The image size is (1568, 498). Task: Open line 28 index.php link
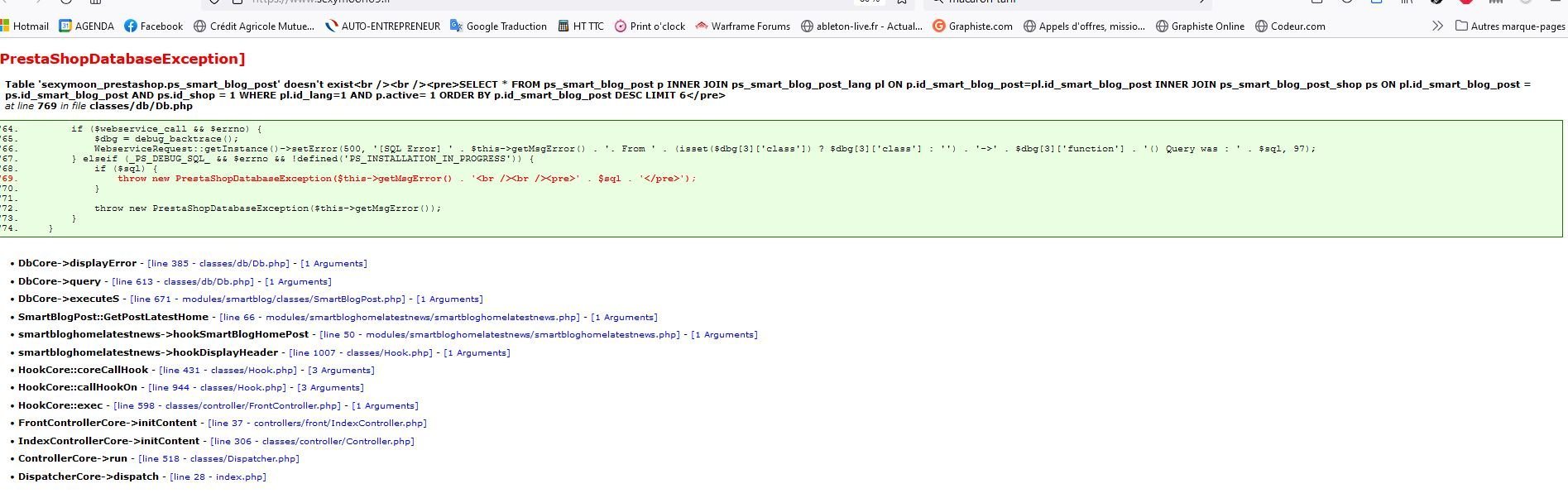(x=218, y=477)
